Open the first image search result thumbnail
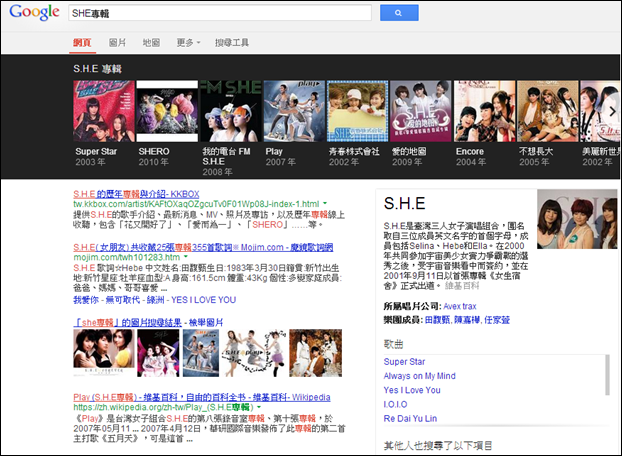Screen dimensions: 622x456 [x=104, y=353]
